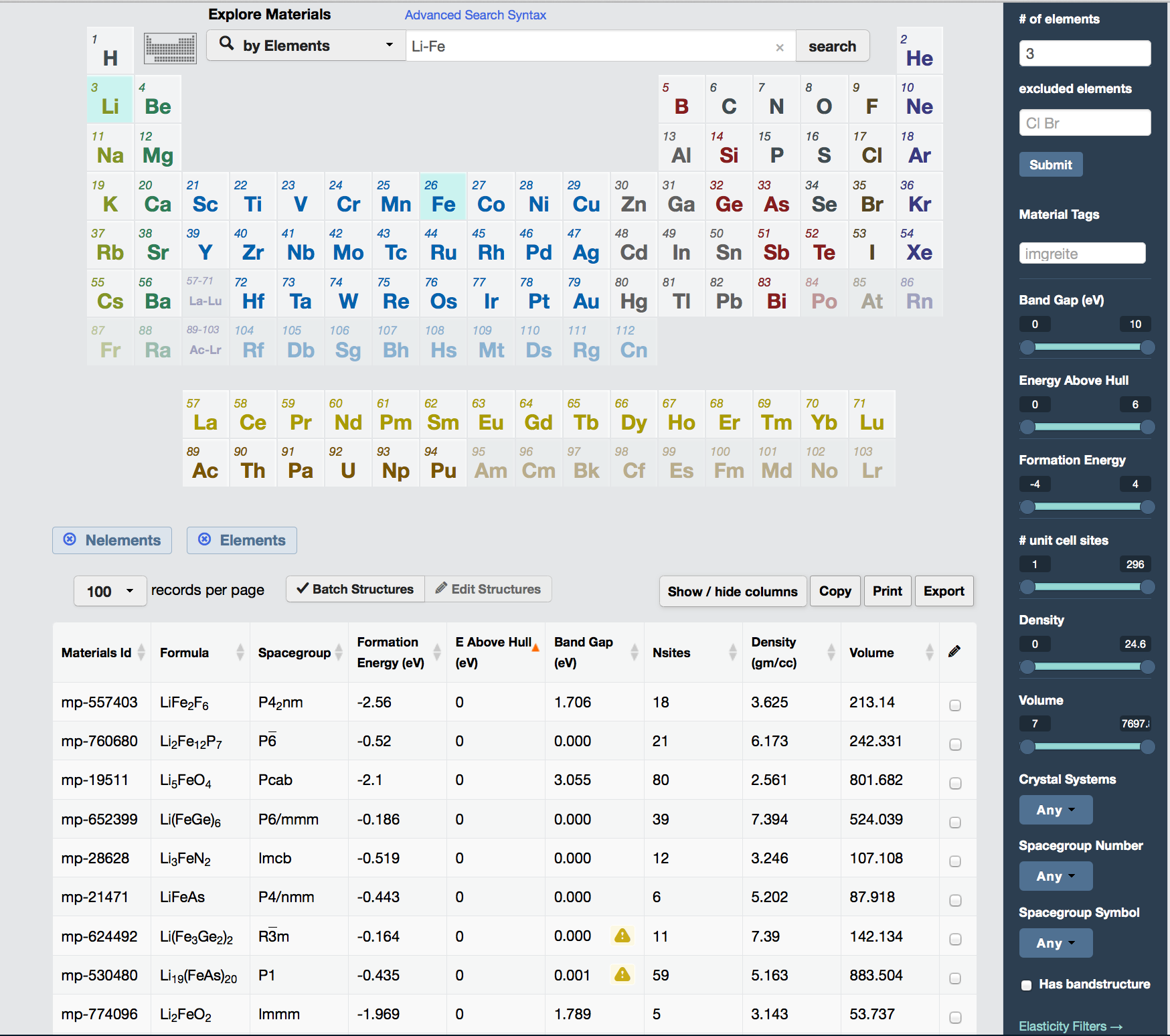Switch to the Edit Structures tab
This screenshot has width=1170, height=1036.
[488, 589]
